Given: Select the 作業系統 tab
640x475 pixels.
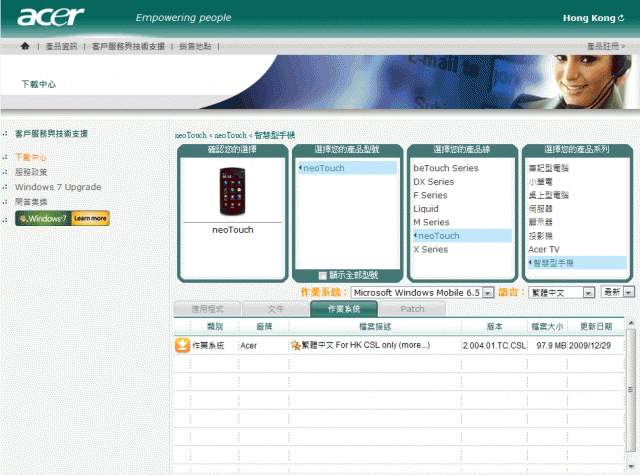Looking at the screenshot, I should pos(344,309).
